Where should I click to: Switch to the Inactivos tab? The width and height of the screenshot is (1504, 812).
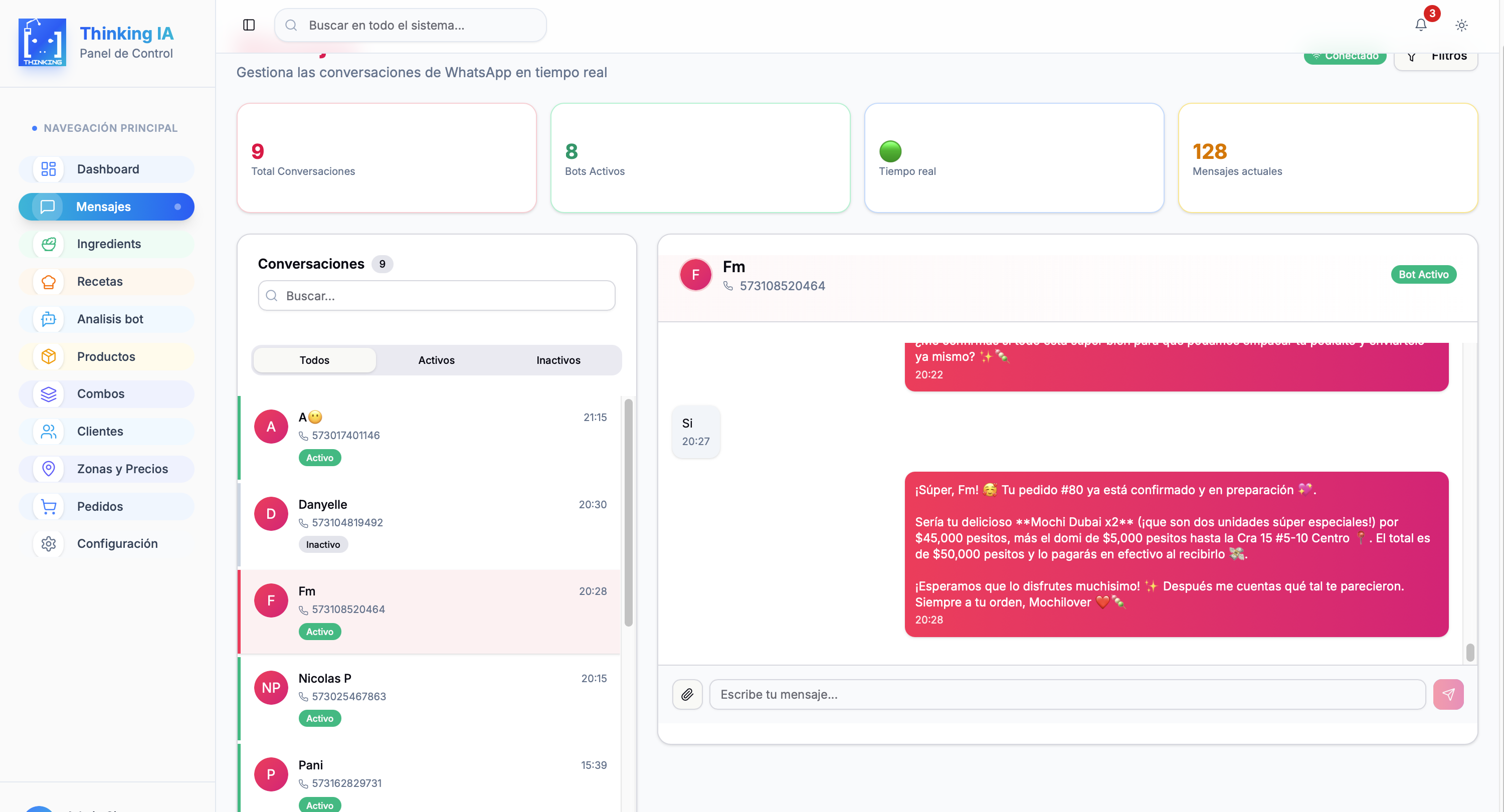tap(558, 360)
